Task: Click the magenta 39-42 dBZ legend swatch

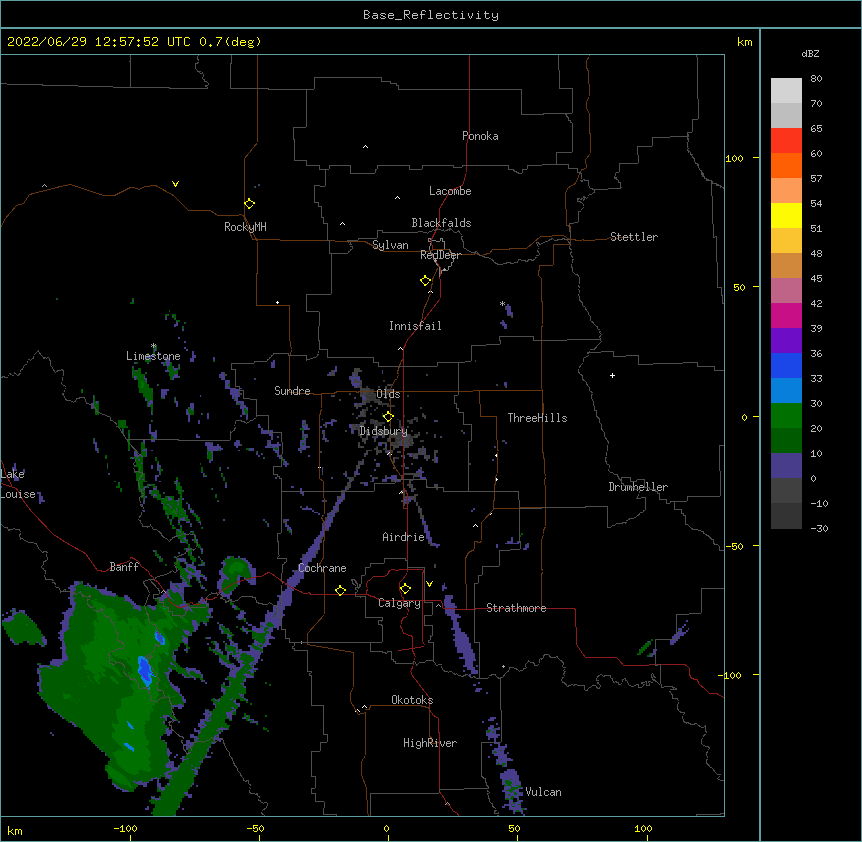Action: coord(786,315)
